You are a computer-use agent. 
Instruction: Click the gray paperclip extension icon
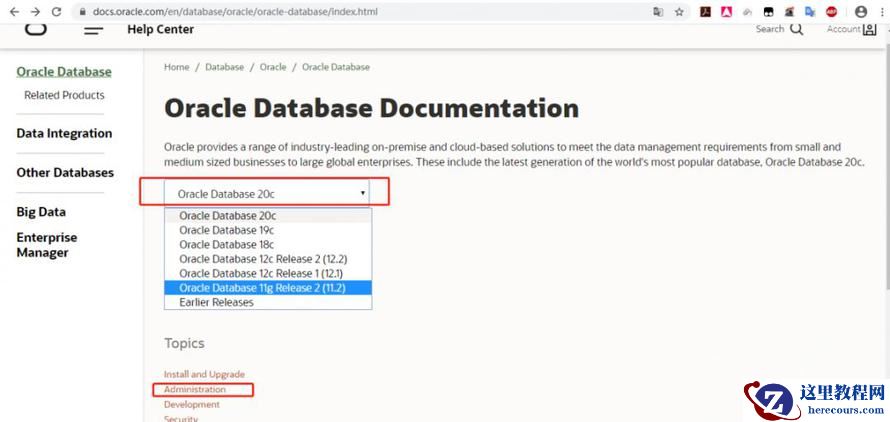point(748,12)
